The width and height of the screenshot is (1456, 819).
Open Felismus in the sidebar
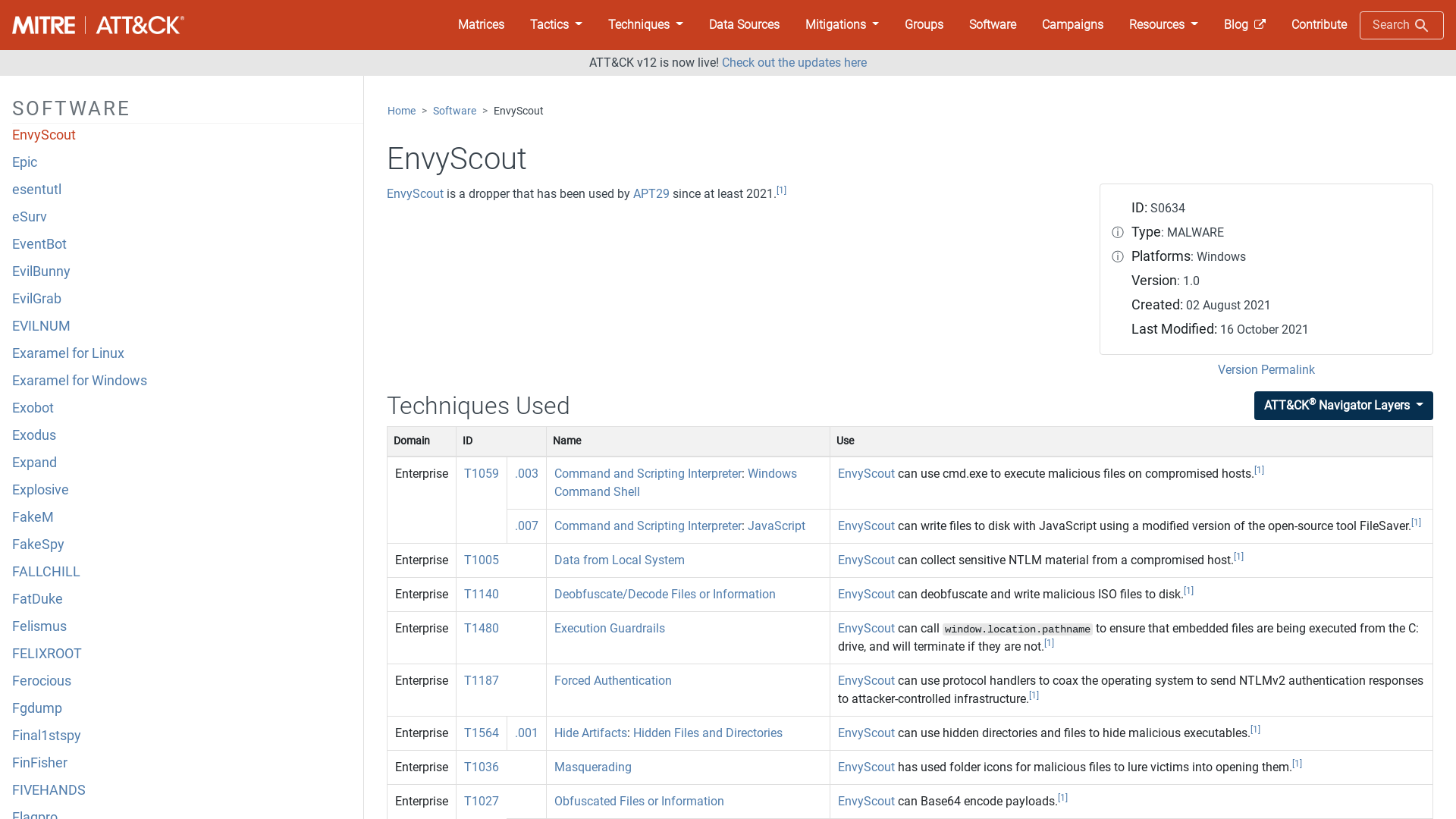coord(39,626)
